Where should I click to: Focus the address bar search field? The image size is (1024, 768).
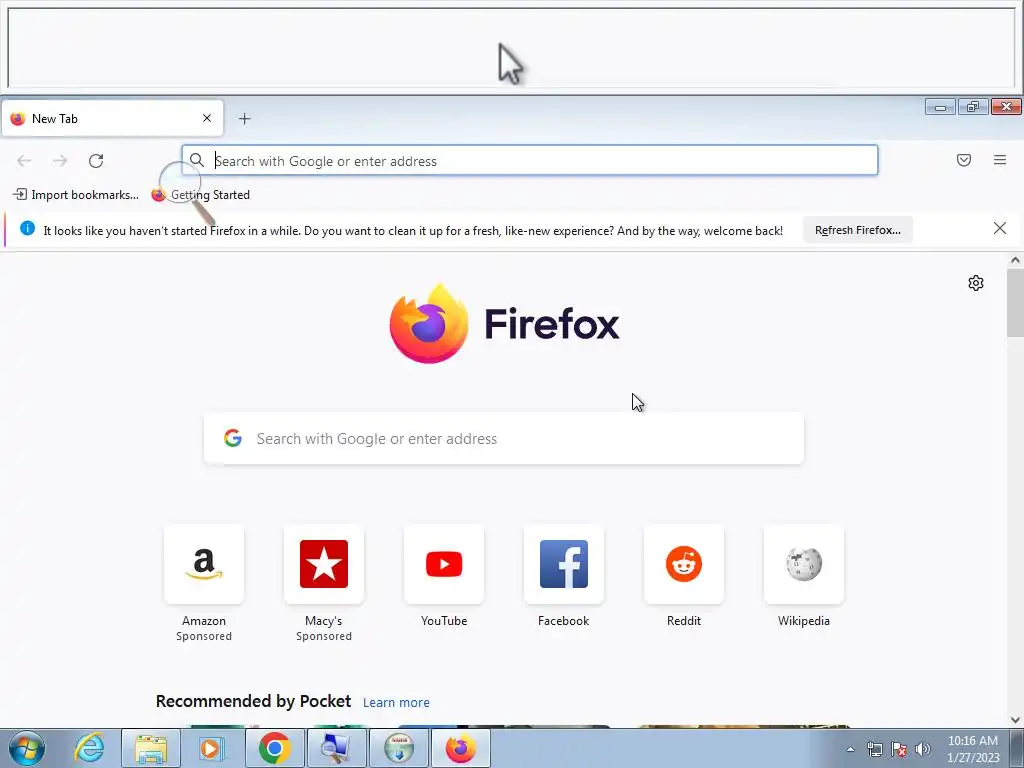coord(530,161)
